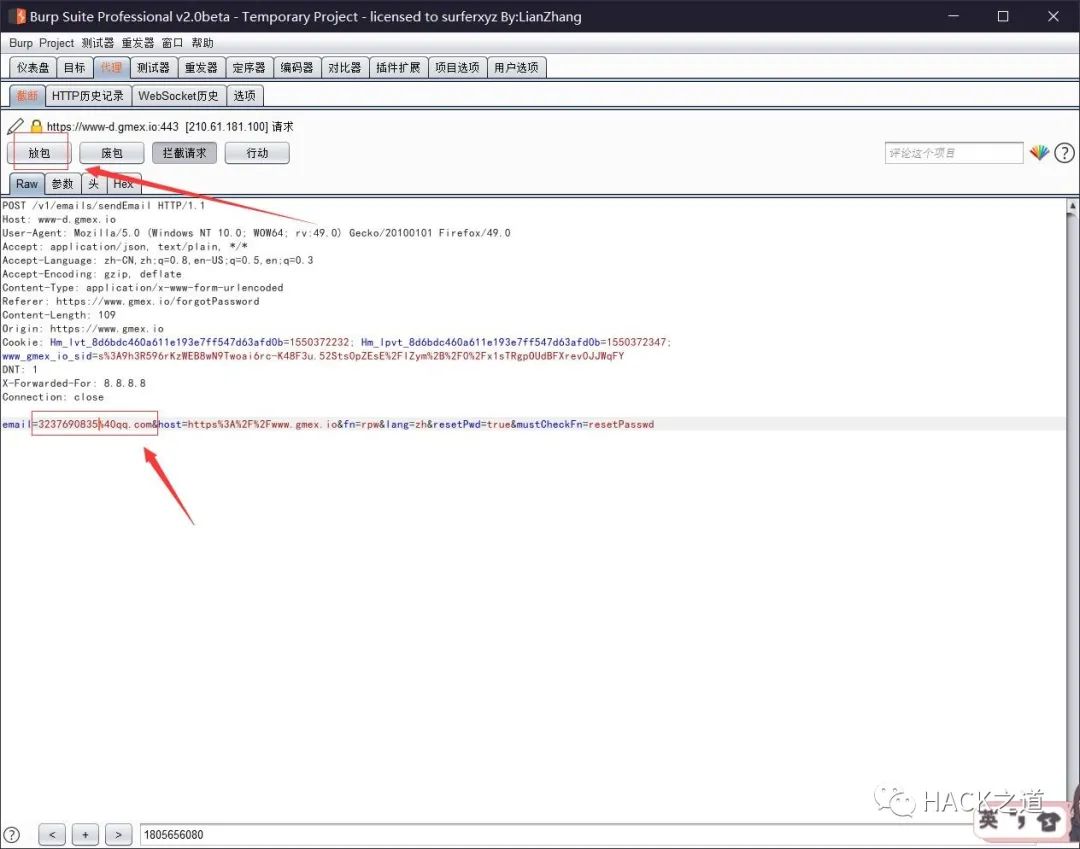Viewport: 1080px width, 849px height.
Task: Select the 头 (Headers) view tab
Action: (x=94, y=184)
